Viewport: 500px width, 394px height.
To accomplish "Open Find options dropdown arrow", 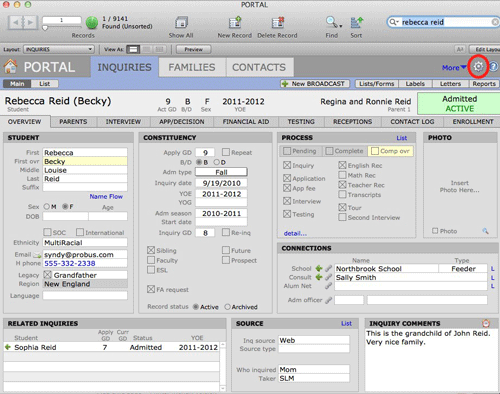I will click(341, 26).
